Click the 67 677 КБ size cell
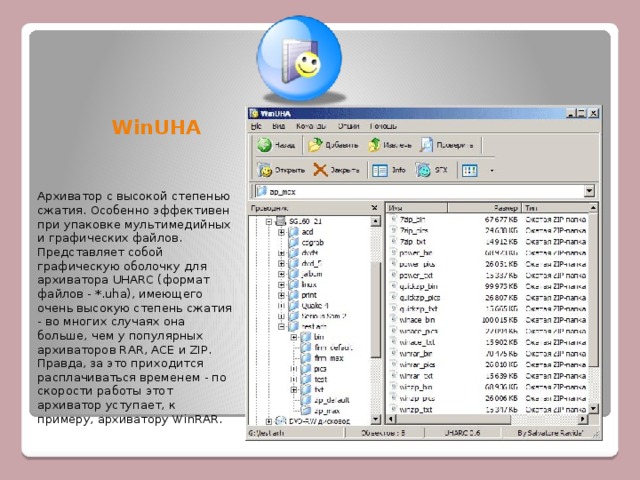The image size is (640, 480). click(x=501, y=219)
